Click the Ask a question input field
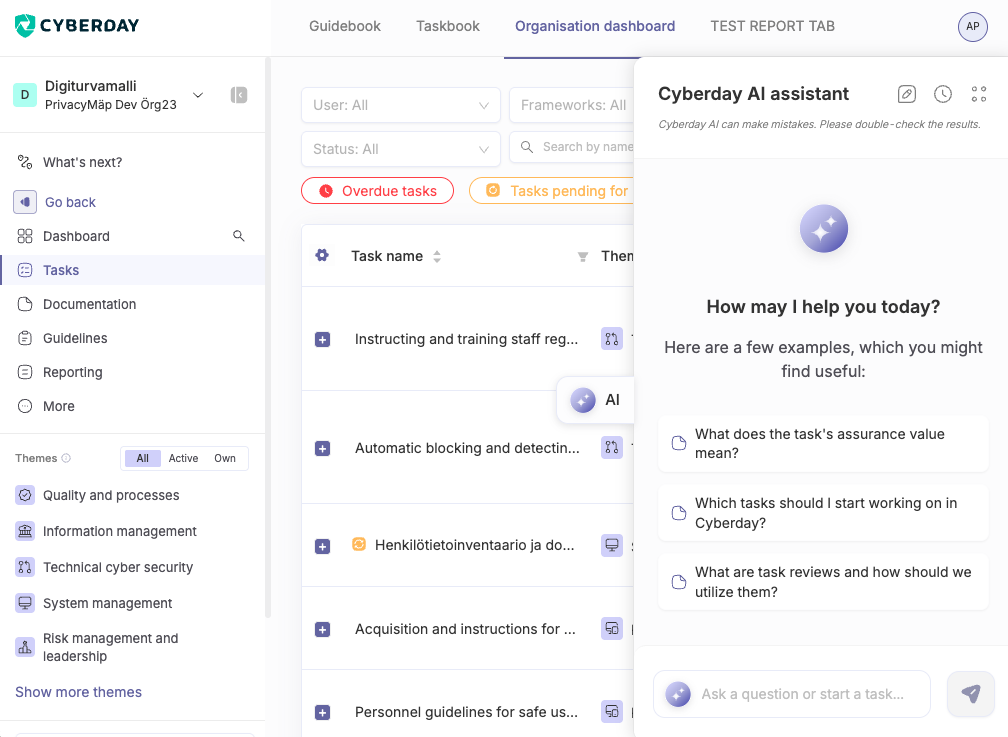Image resolution: width=1008 pixels, height=737 pixels. [x=792, y=694]
